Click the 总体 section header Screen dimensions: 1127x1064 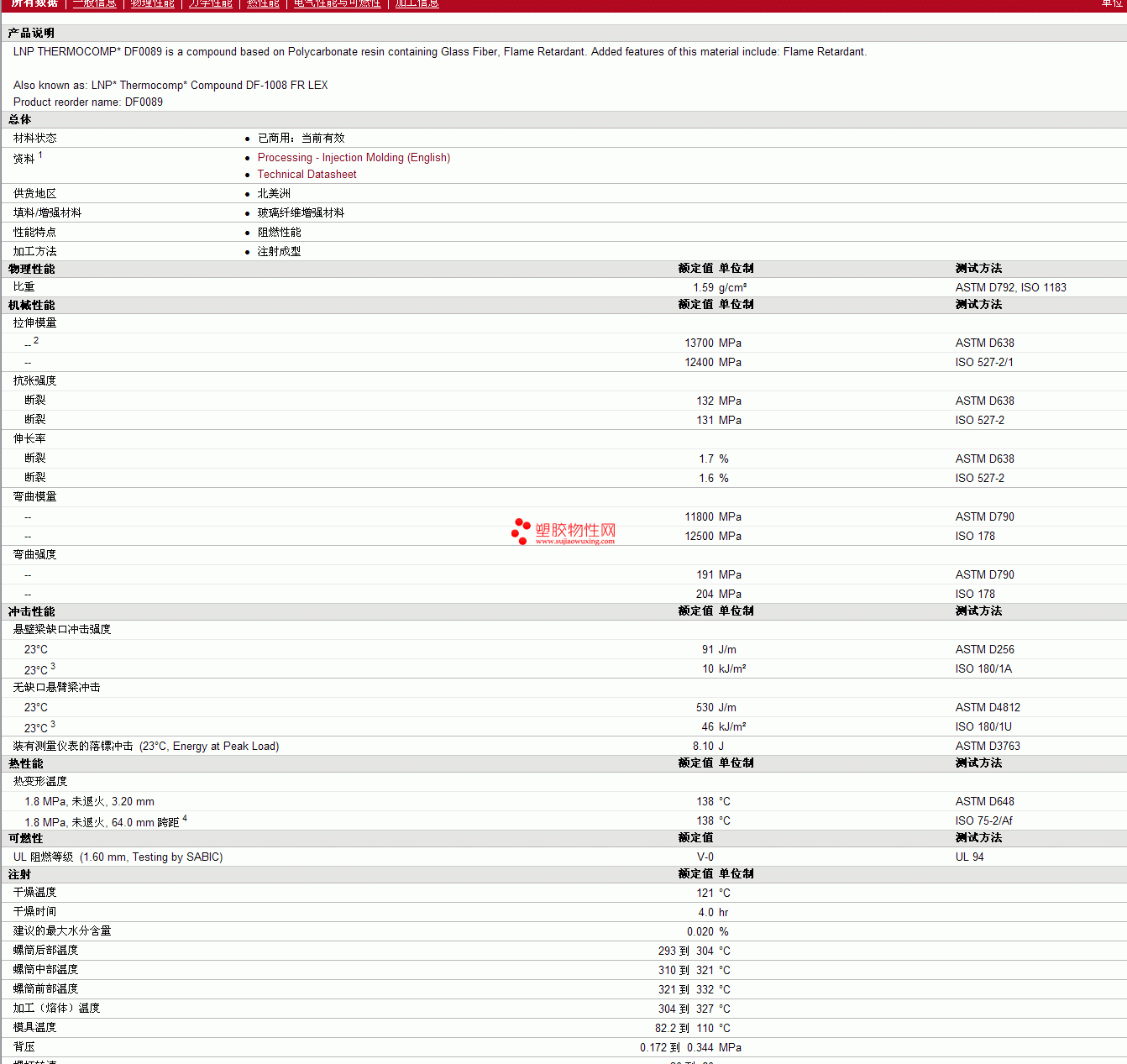[x=19, y=119]
